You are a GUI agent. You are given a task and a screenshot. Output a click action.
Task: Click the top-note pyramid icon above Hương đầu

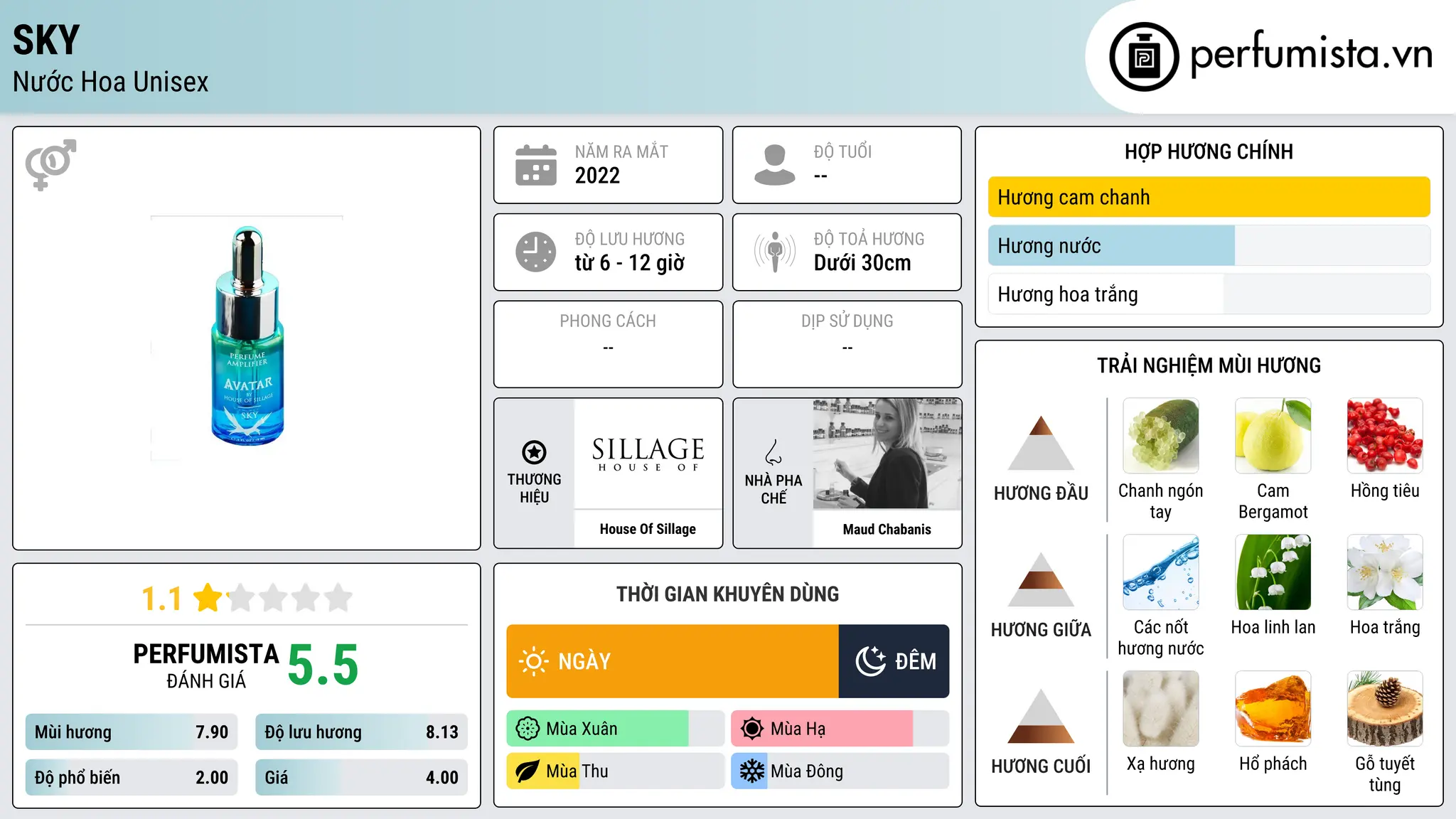(1041, 443)
